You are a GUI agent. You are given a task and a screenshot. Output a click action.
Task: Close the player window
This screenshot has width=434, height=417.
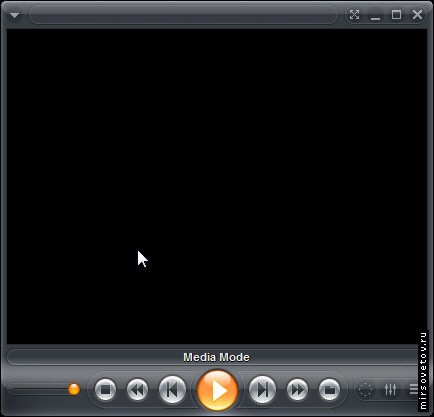pyautogui.click(x=417, y=15)
